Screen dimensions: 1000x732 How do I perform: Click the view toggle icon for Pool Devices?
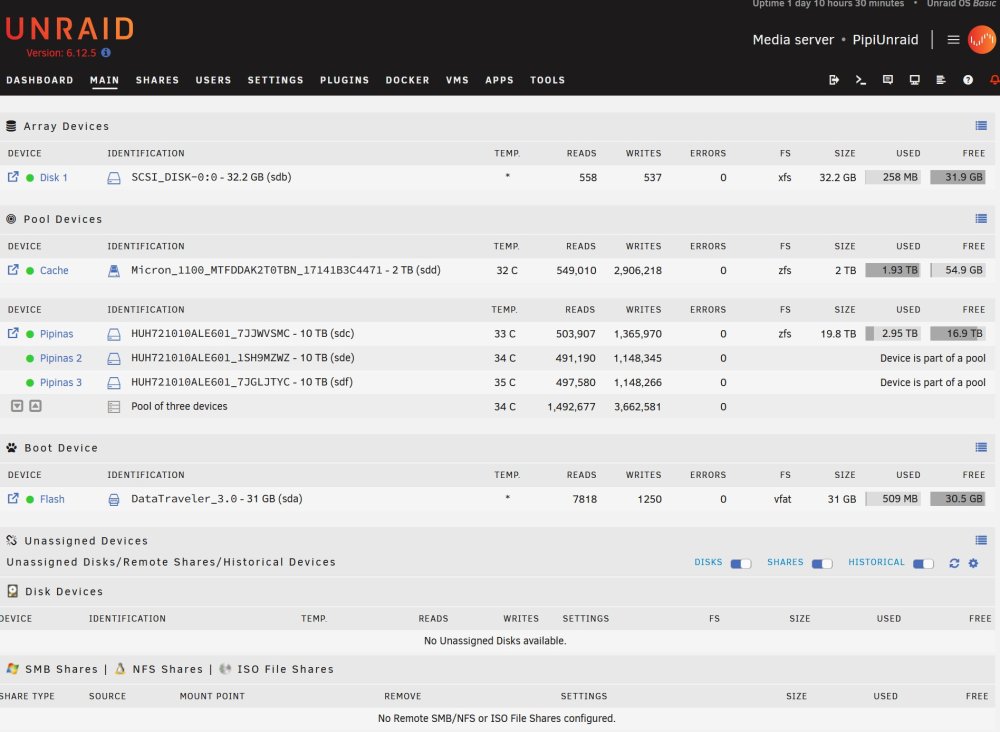pyautogui.click(x=981, y=219)
